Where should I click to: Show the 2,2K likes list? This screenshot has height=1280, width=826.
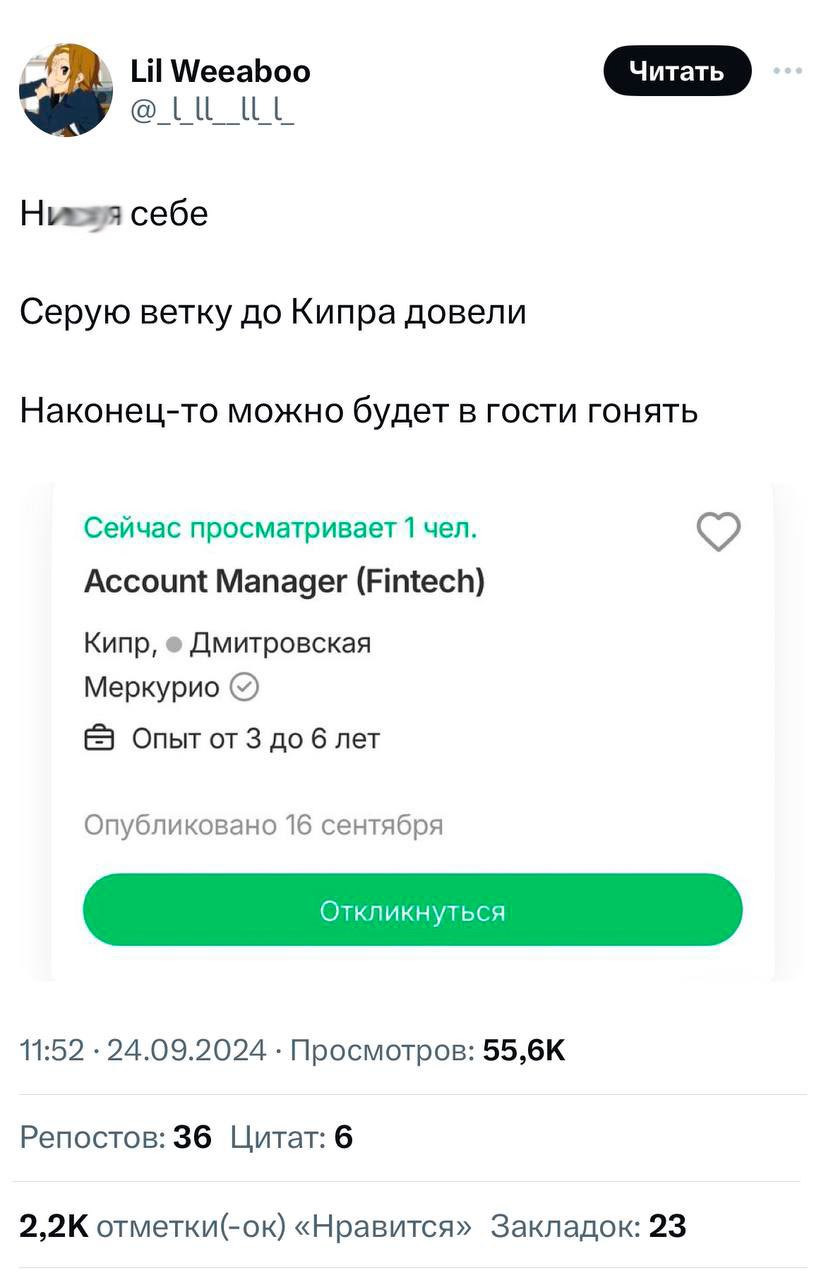click(245, 1225)
